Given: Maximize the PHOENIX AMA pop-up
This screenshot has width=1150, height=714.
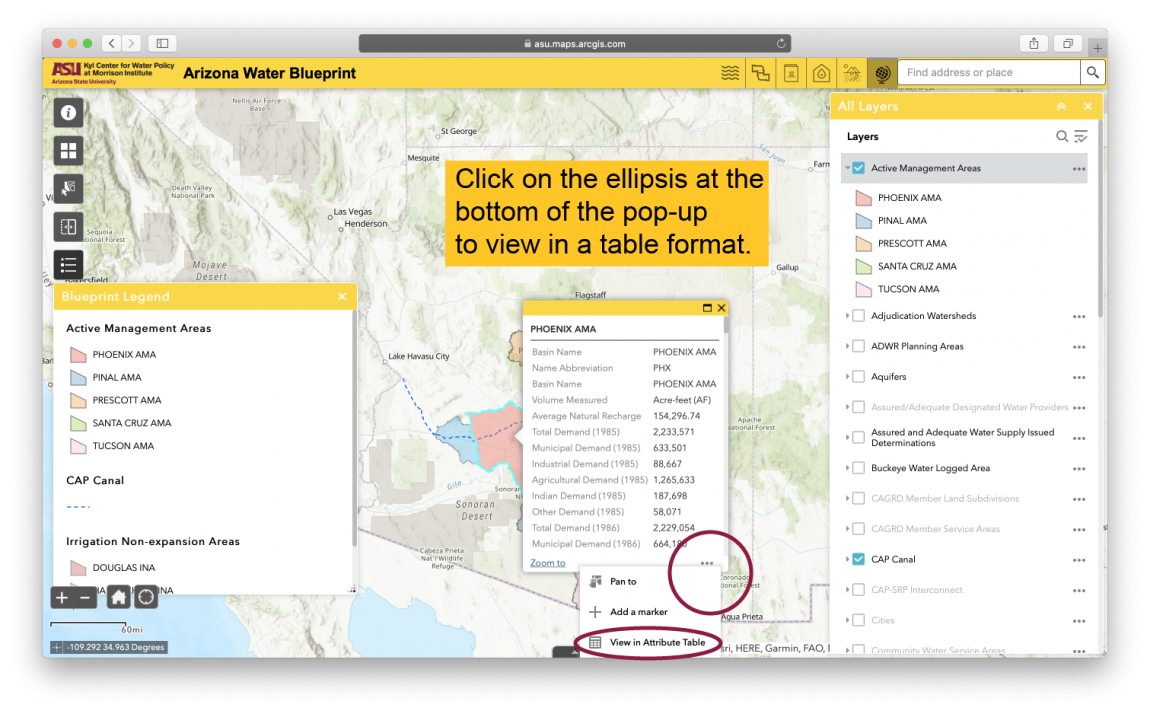Looking at the screenshot, I should pos(707,308).
